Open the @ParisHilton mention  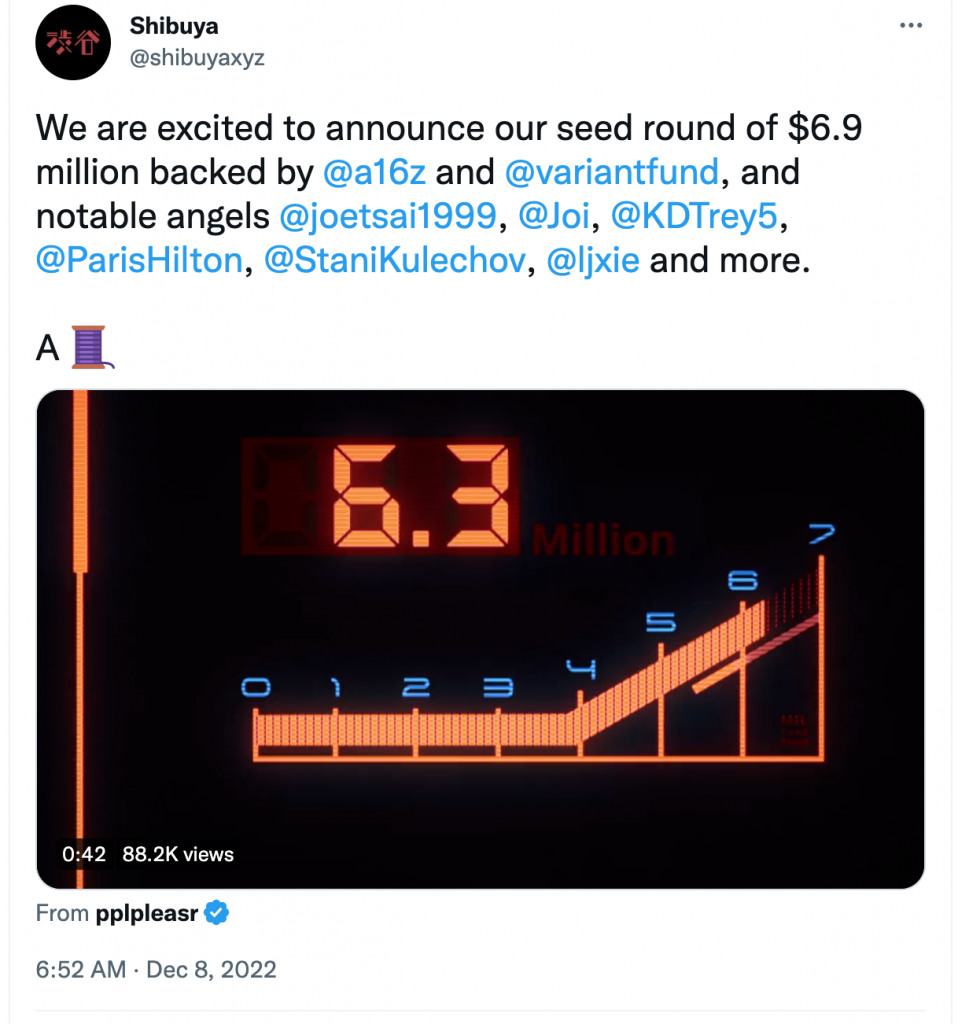(139, 260)
